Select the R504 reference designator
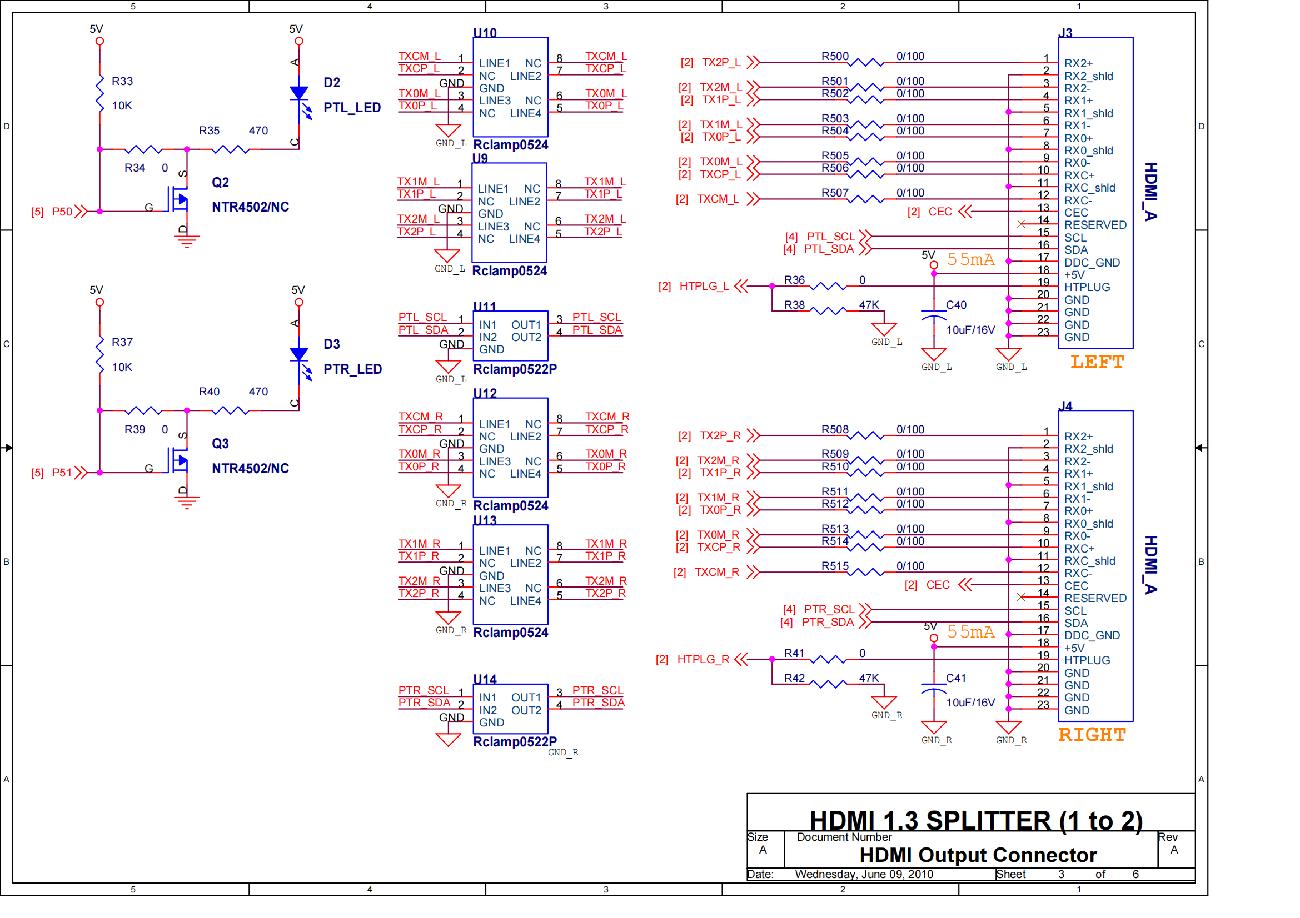Viewport: 1300px width, 918px height. 835,131
